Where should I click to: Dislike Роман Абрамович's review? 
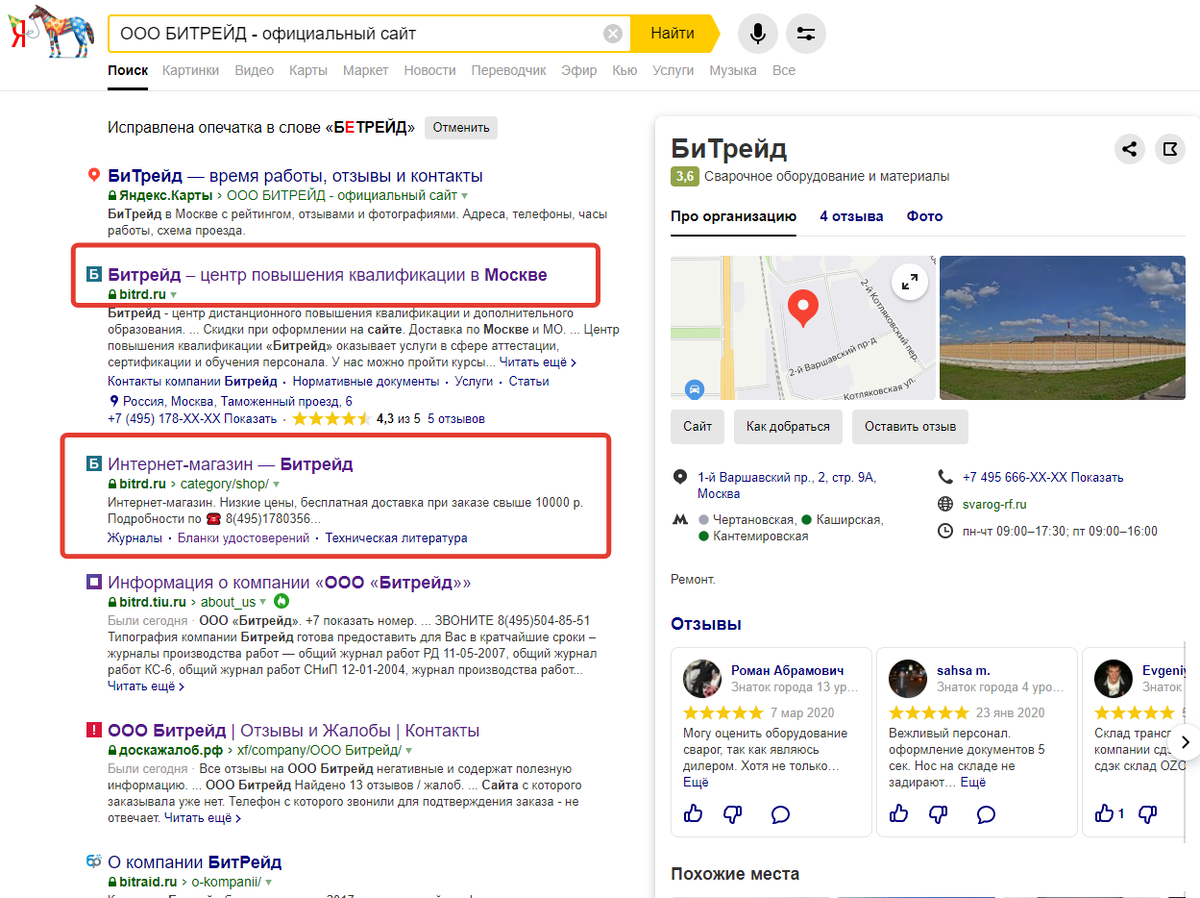pos(732,814)
